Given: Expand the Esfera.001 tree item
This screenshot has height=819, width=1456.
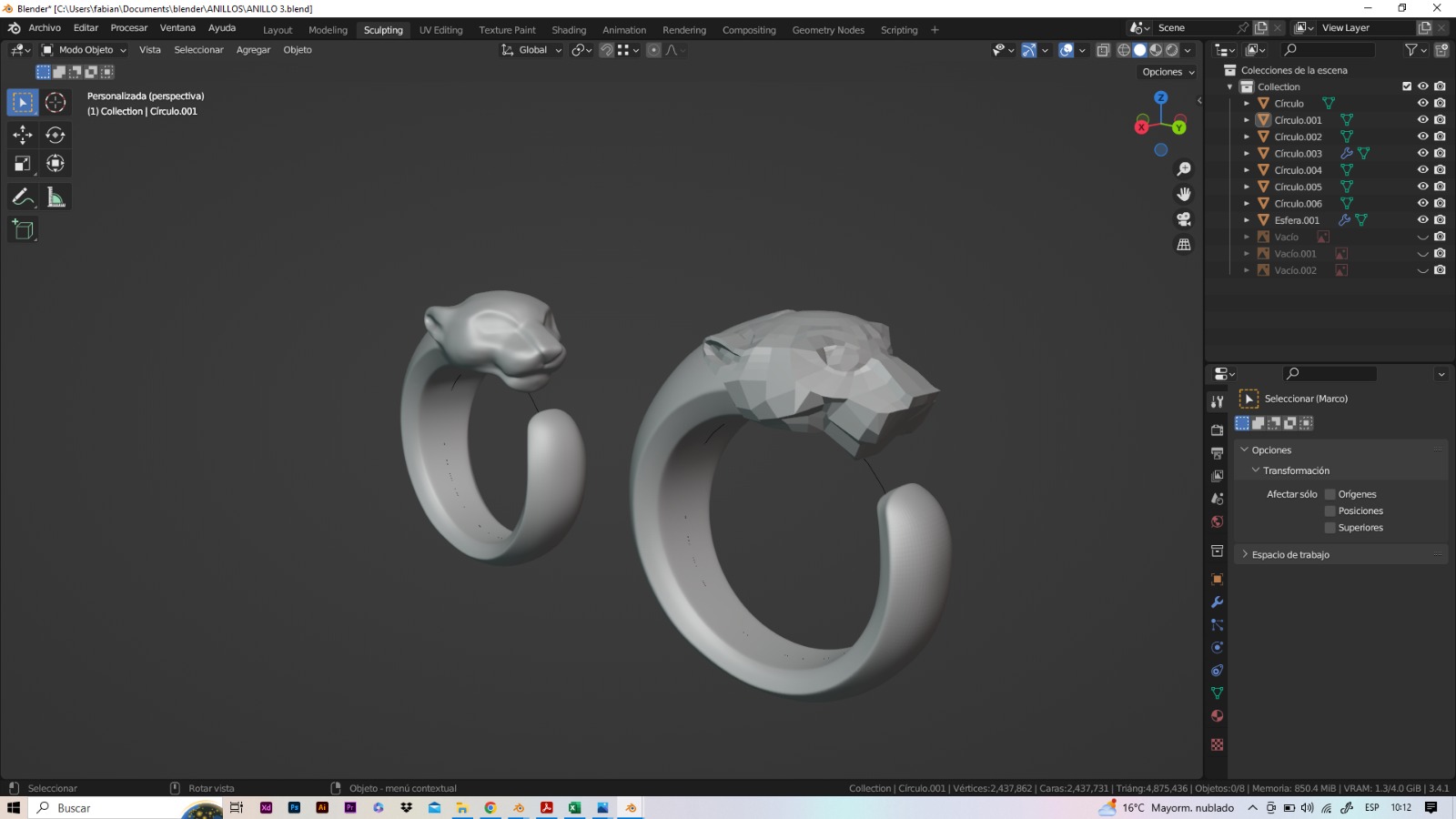Looking at the screenshot, I should point(1247,220).
